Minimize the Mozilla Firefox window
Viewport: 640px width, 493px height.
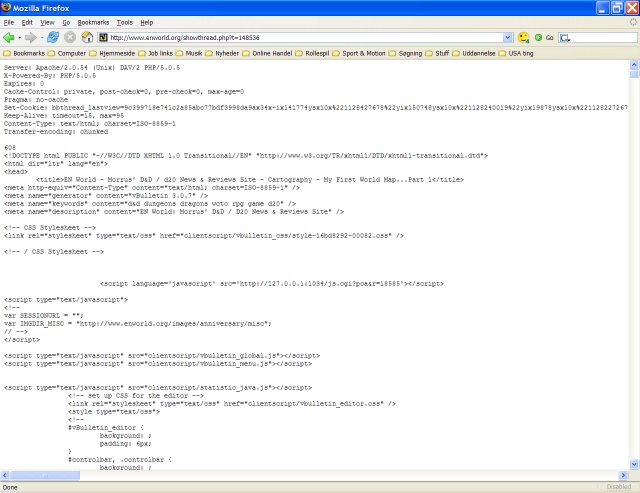[602, 8]
